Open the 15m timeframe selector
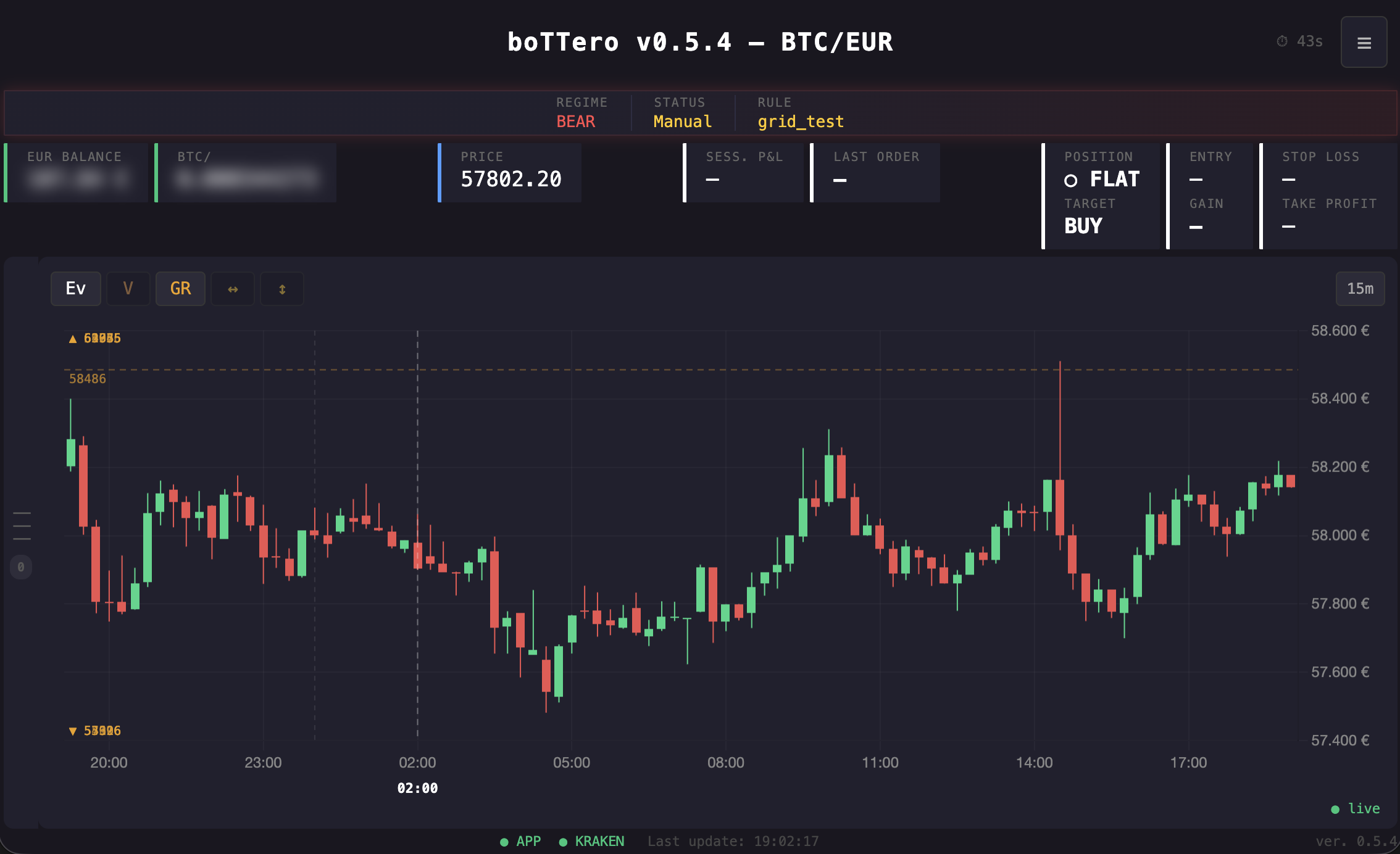This screenshot has height=854, width=1400. (x=1360, y=288)
